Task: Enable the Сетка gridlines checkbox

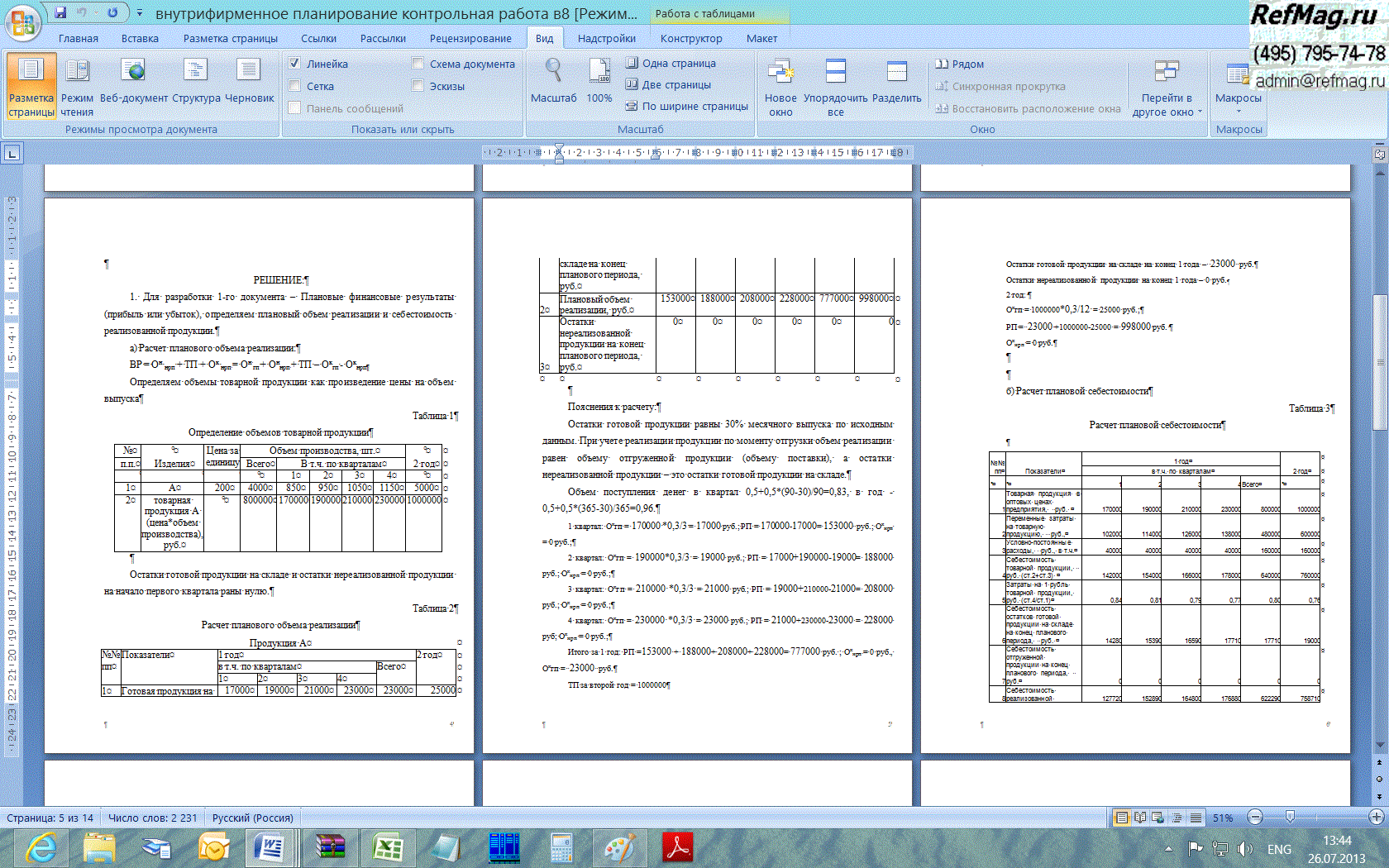Action: (294, 86)
